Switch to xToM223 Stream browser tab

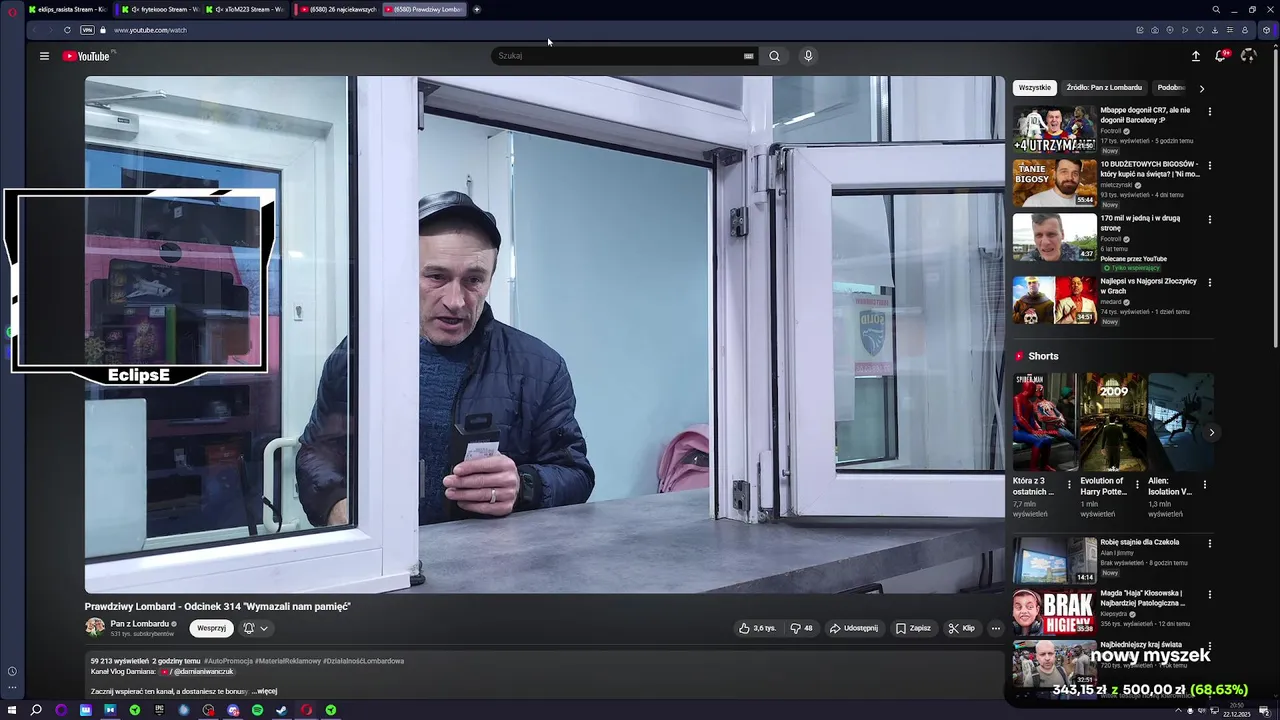click(x=245, y=9)
